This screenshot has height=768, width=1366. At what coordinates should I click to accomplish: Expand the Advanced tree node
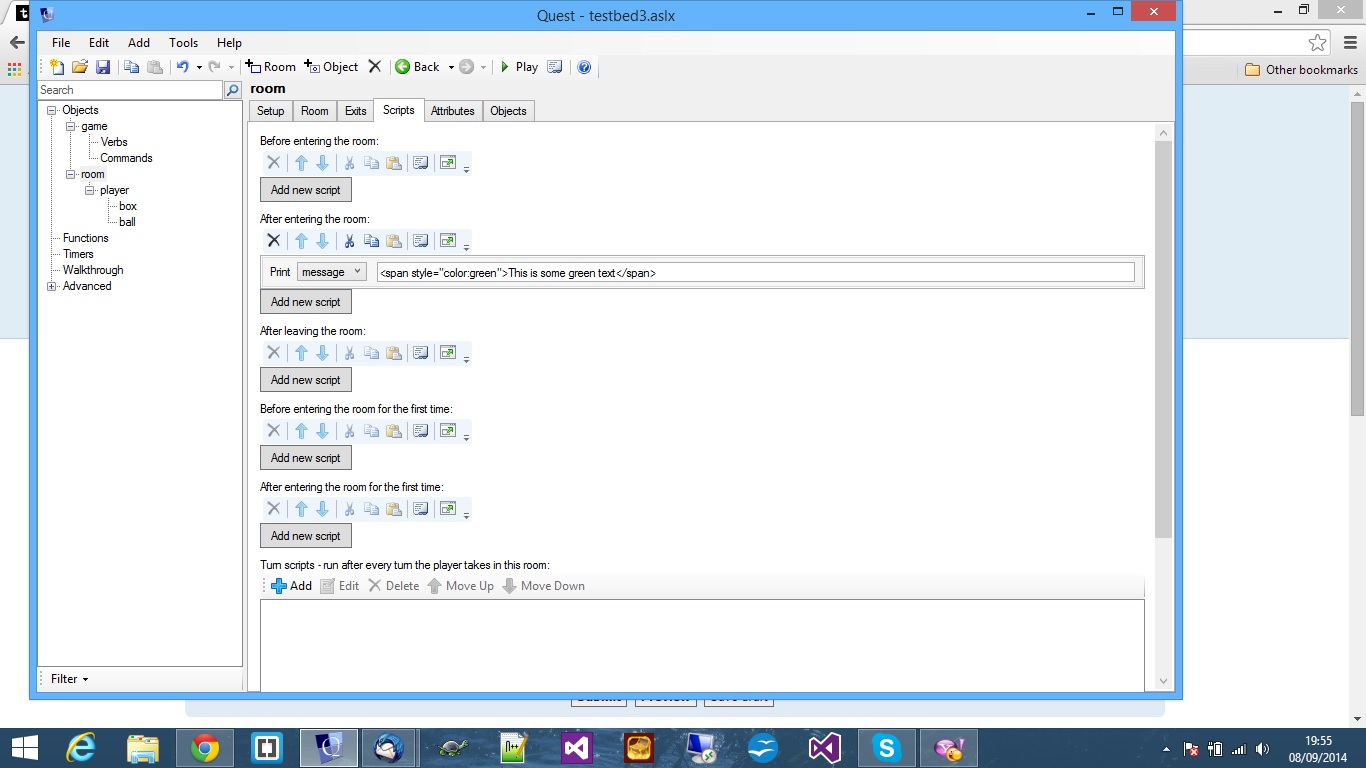coord(51,286)
